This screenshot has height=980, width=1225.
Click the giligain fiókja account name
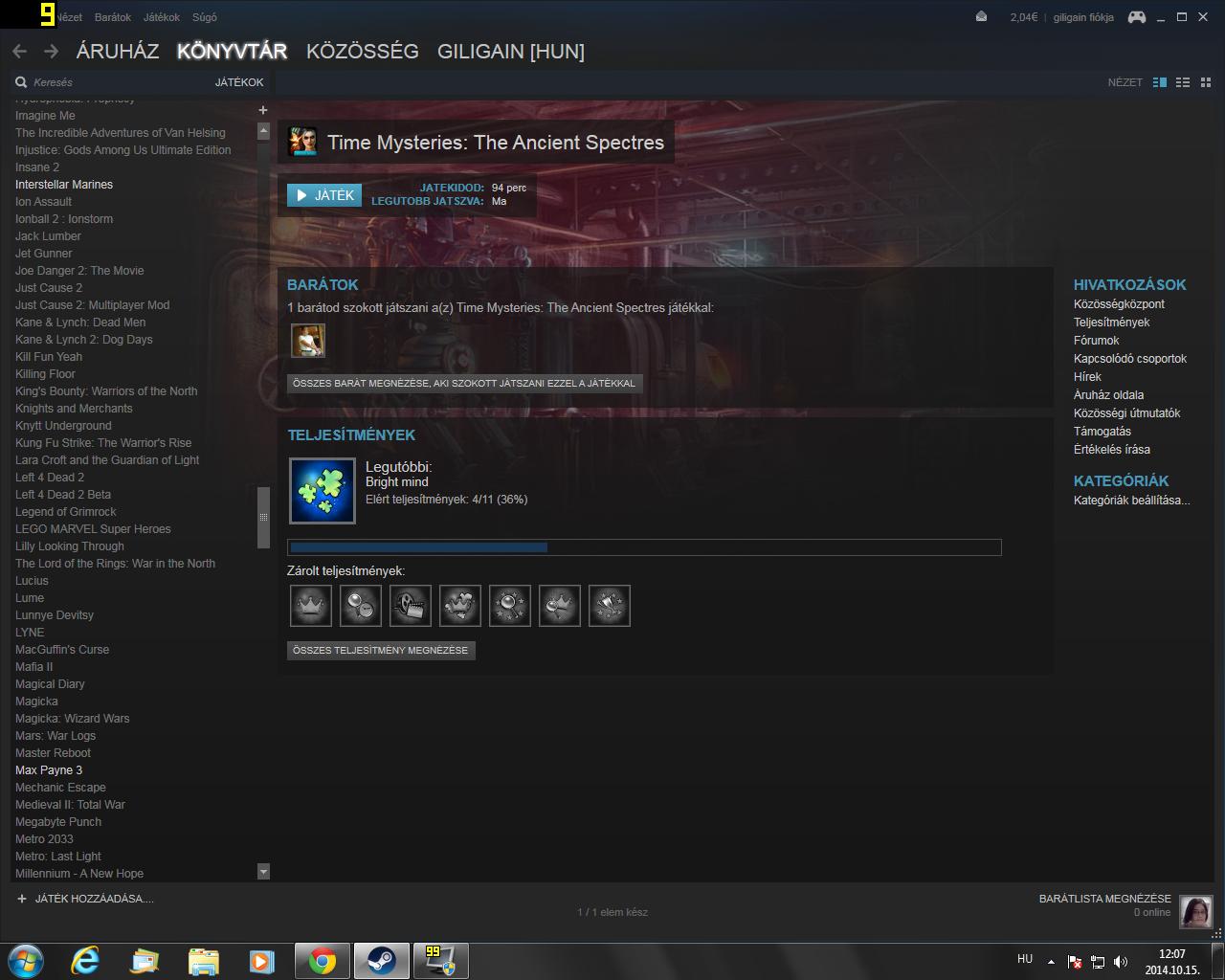(1083, 17)
